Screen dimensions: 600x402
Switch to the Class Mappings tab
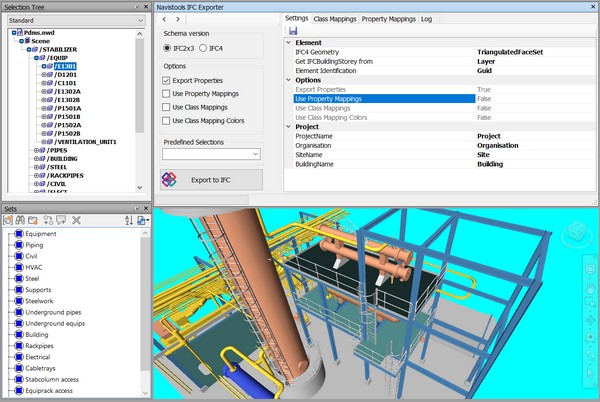337,18
